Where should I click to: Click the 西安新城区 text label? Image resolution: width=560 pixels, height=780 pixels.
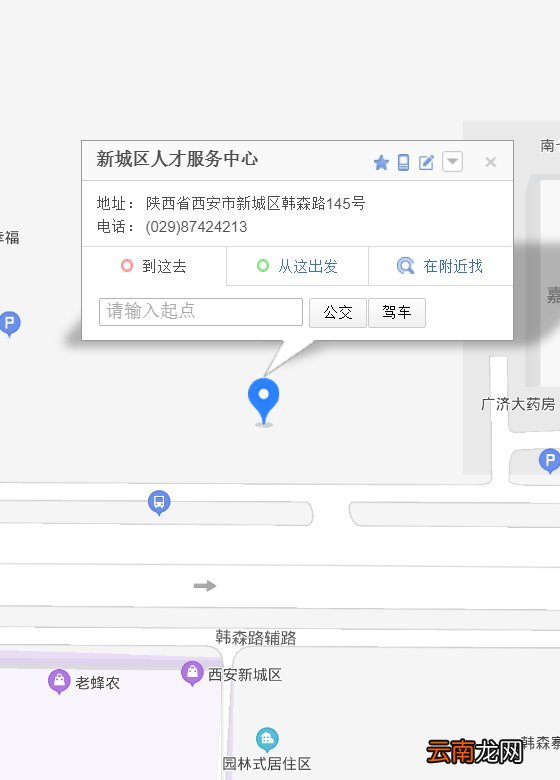(245, 675)
